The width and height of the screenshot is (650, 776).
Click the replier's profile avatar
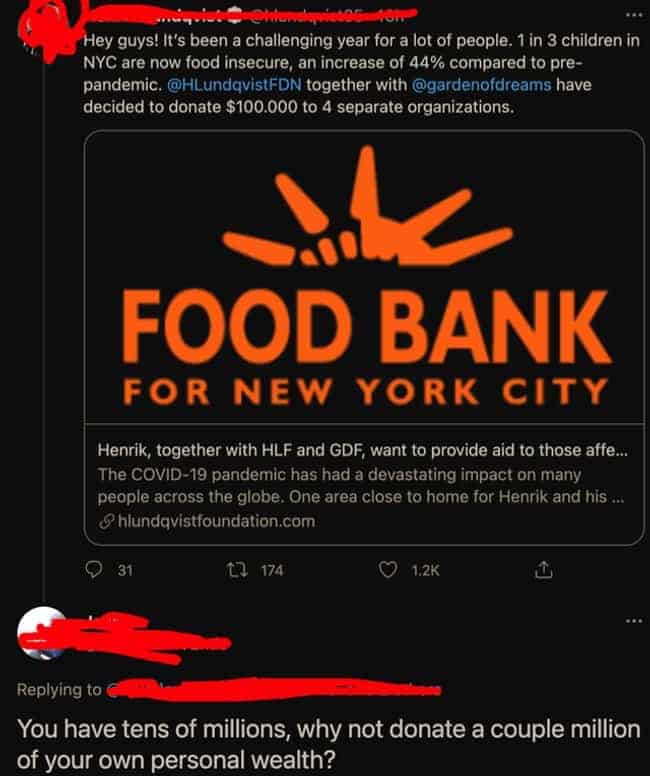(42, 632)
